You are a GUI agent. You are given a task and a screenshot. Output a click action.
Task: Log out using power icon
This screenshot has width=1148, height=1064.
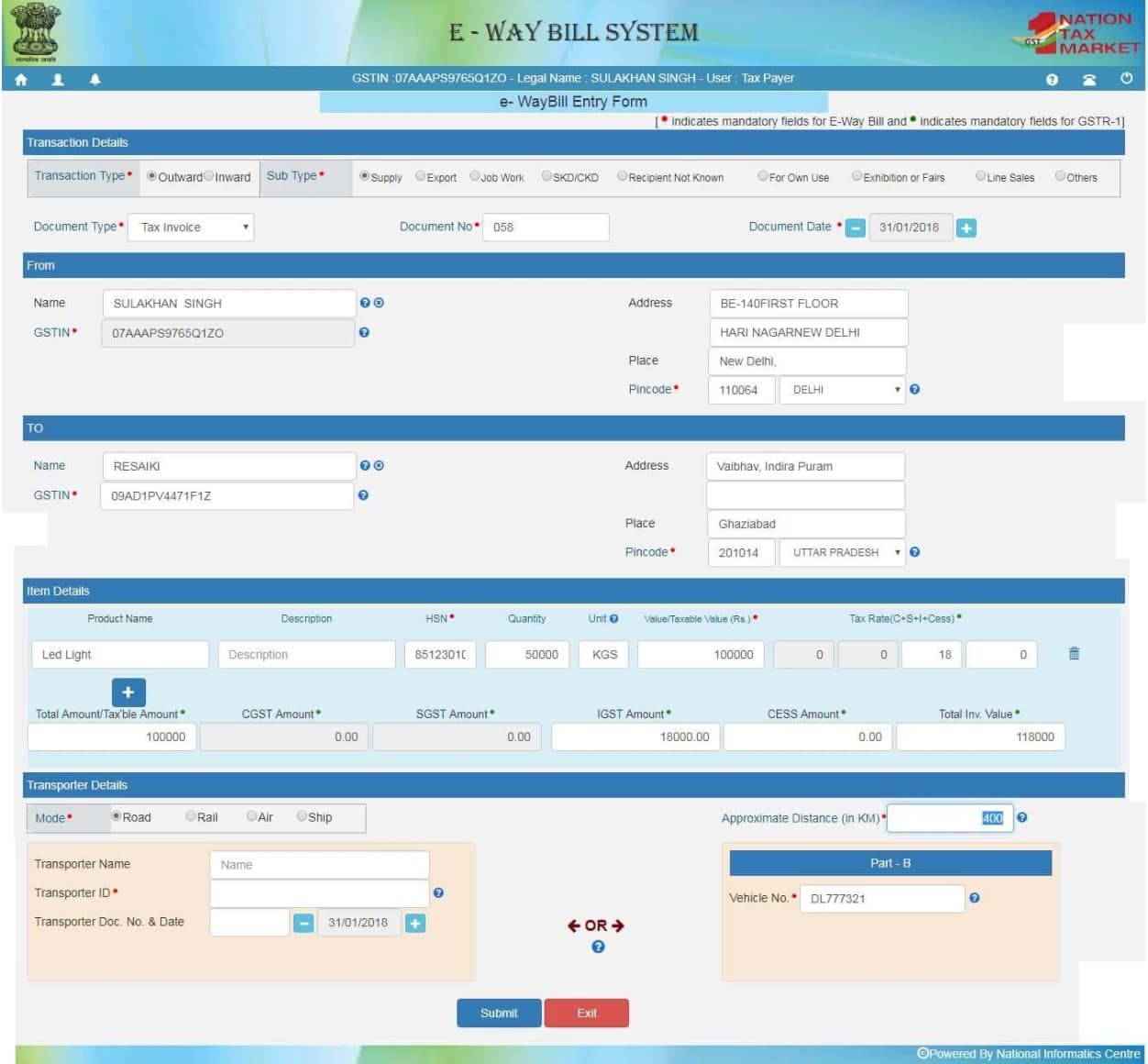(x=1127, y=79)
